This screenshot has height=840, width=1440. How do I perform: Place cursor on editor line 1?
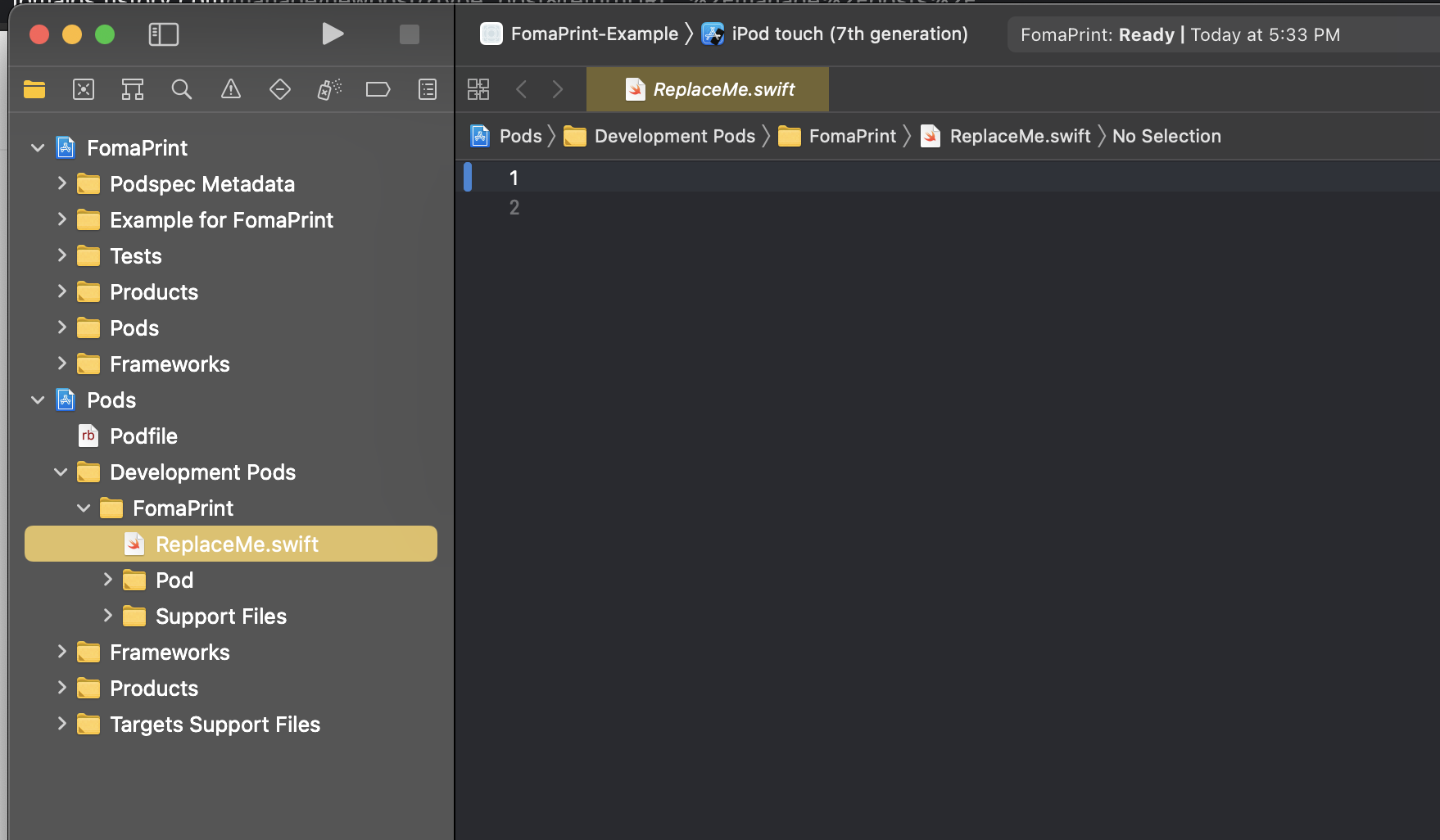[x=983, y=178]
